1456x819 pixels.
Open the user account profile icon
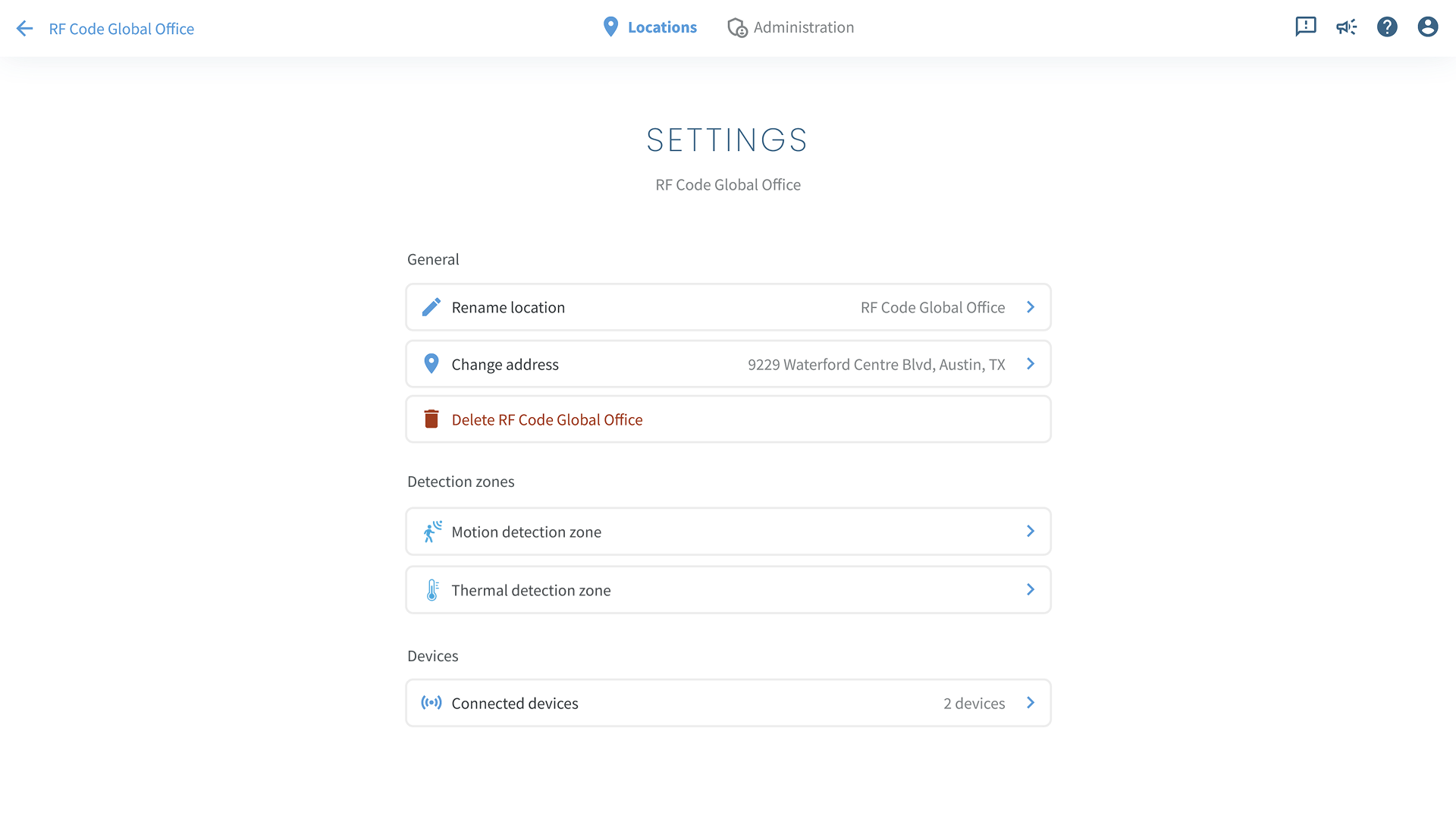pos(1427,27)
